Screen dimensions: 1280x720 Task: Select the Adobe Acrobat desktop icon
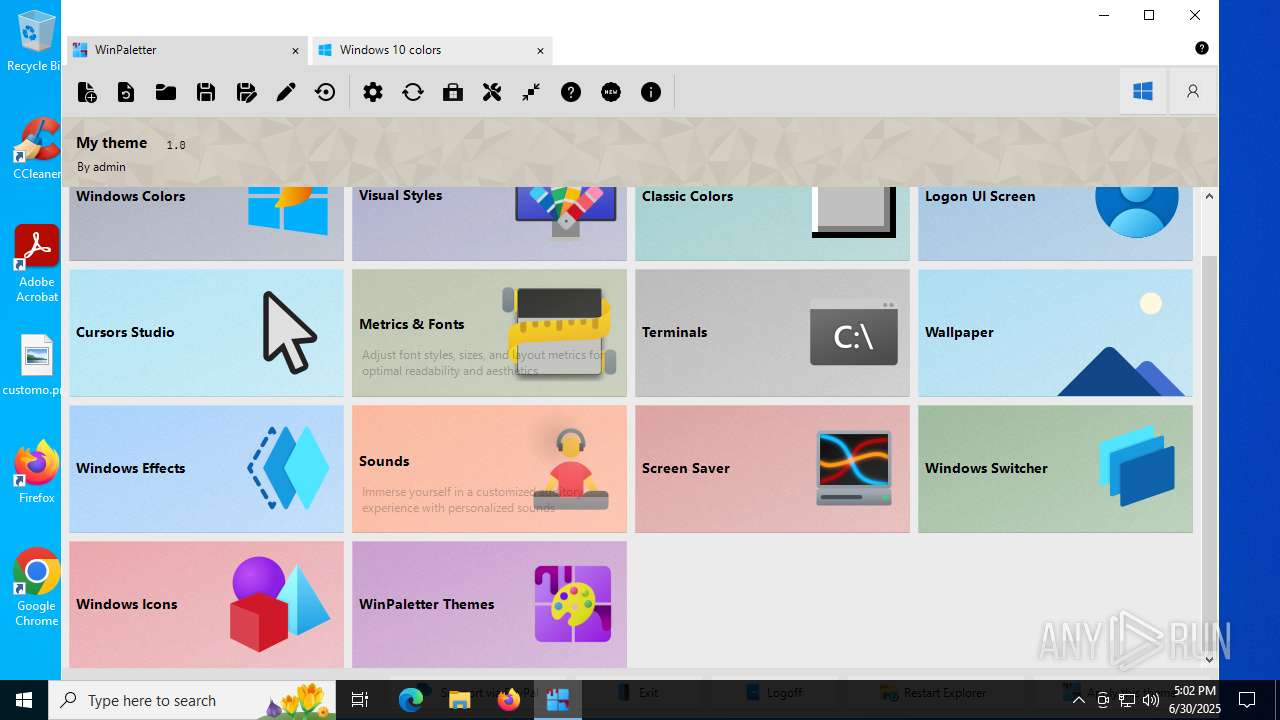(x=37, y=264)
